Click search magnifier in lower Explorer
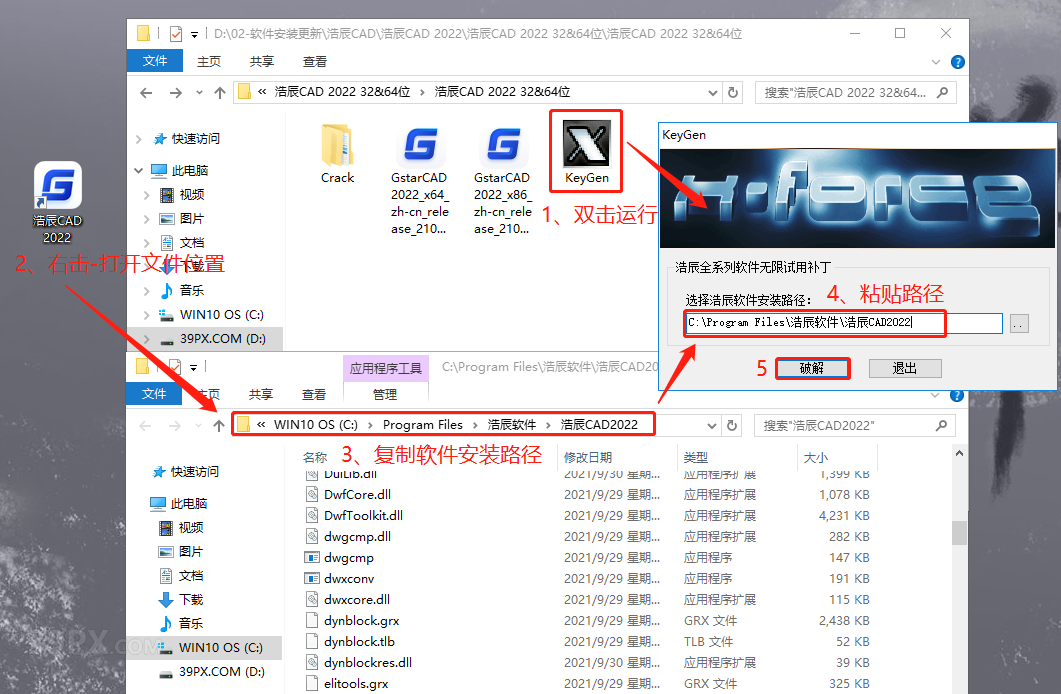 coord(941,425)
